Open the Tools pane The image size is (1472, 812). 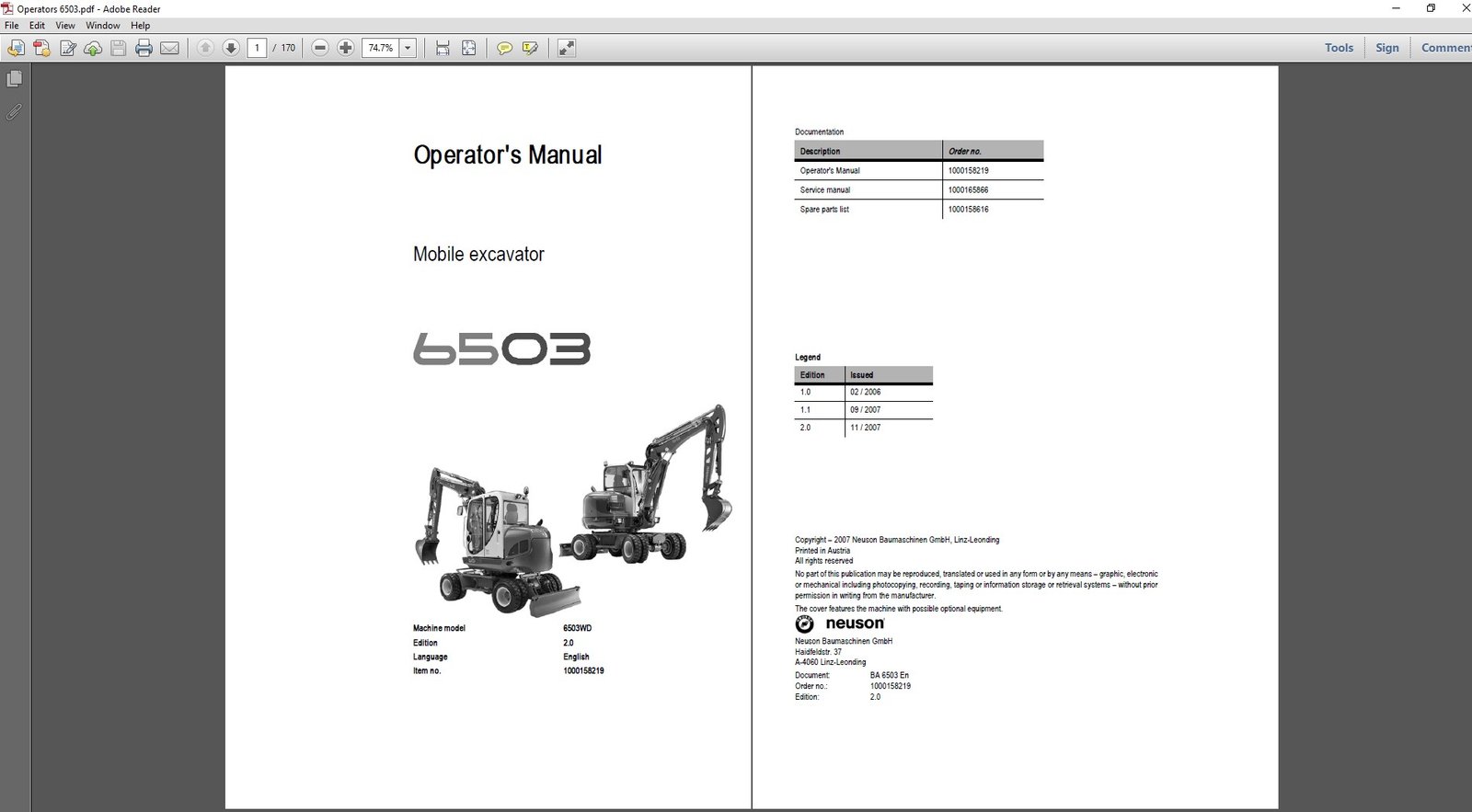(x=1339, y=48)
